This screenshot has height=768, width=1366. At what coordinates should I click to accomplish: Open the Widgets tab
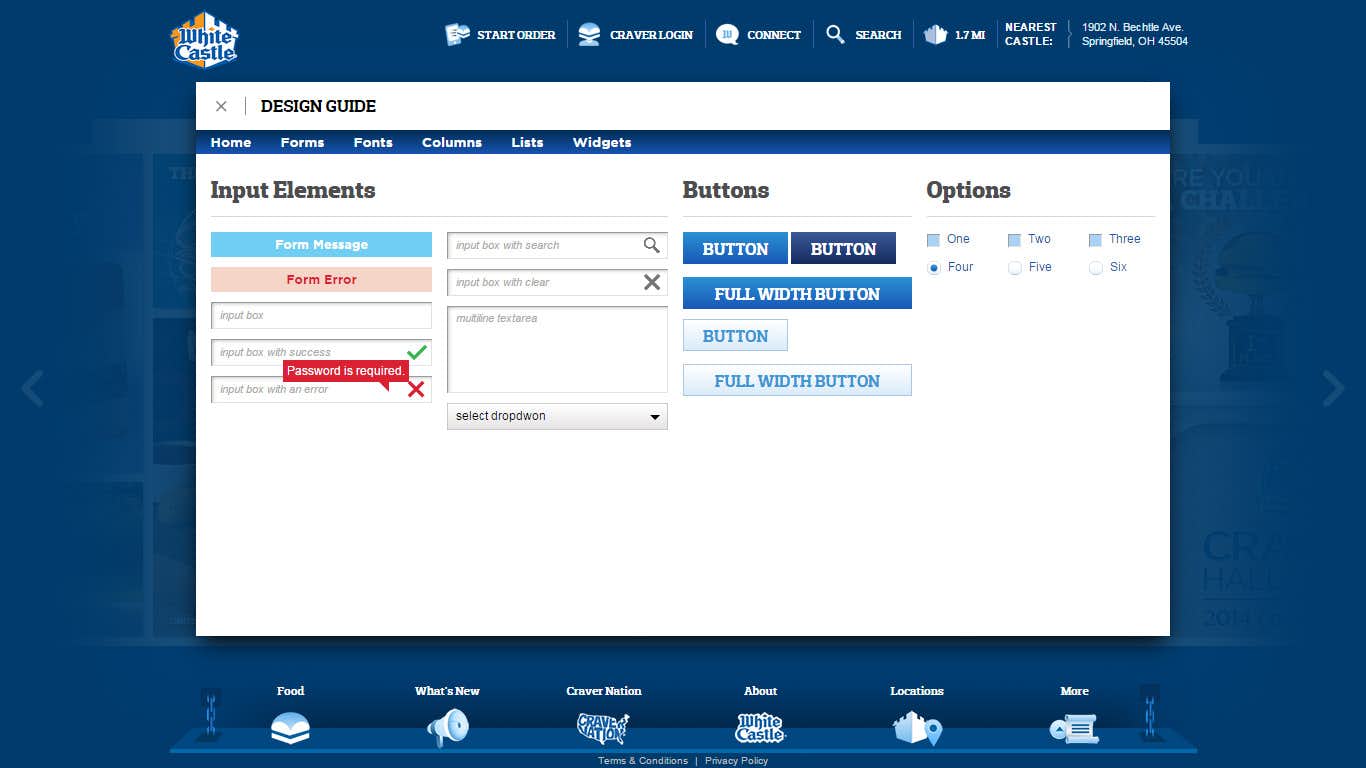click(602, 143)
